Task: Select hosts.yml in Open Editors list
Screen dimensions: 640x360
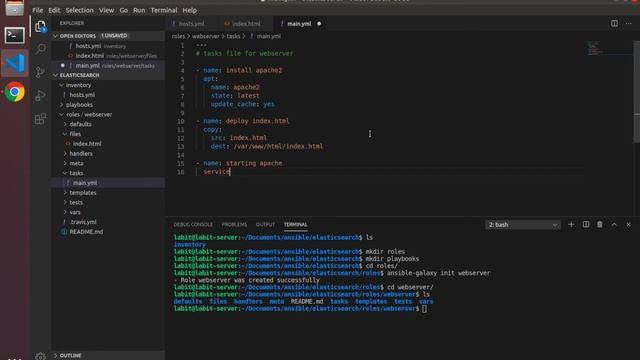Action: point(108,46)
